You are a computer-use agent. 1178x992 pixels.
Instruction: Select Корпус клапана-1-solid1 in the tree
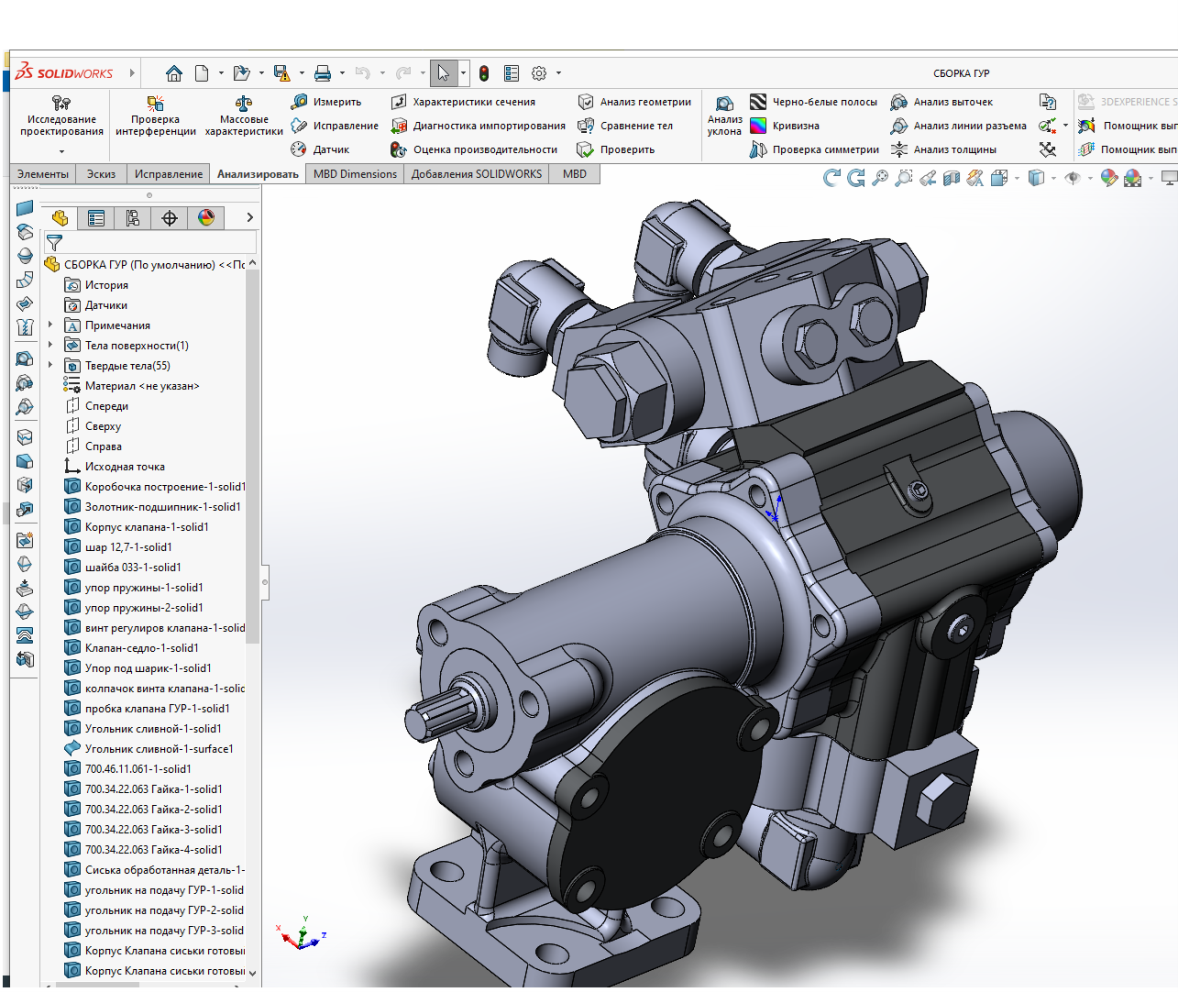(146, 527)
